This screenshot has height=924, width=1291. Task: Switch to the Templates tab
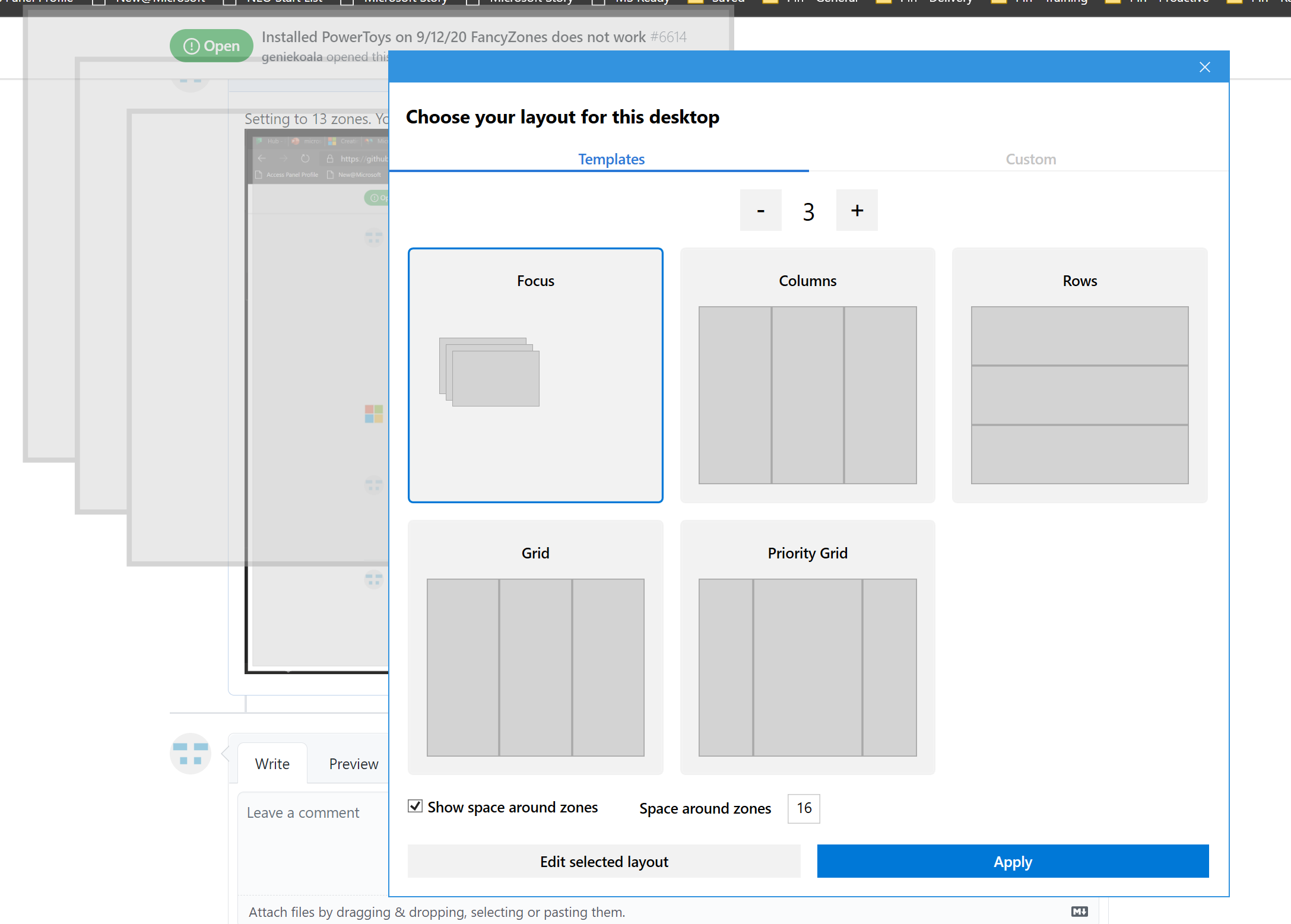[x=611, y=159]
